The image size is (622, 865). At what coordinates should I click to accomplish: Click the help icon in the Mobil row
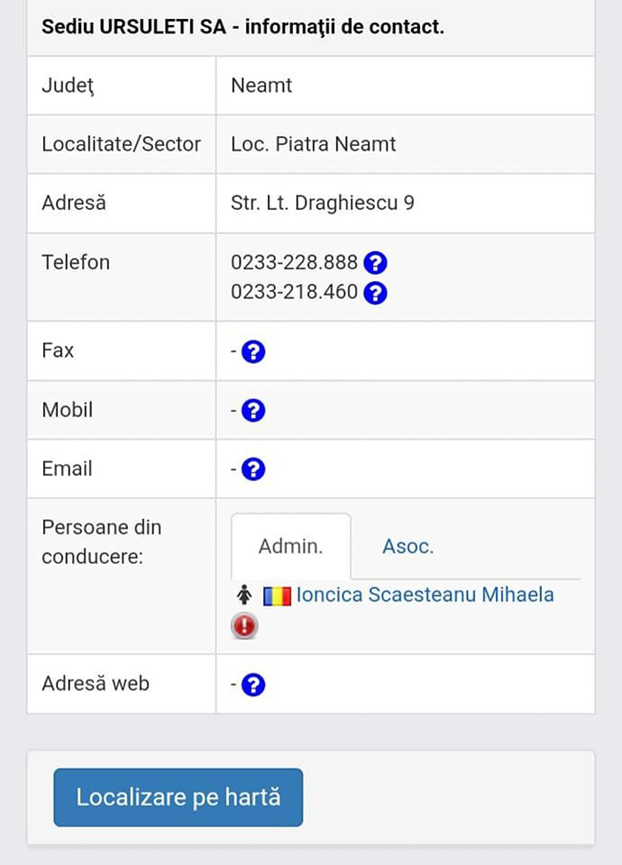coord(253,410)
